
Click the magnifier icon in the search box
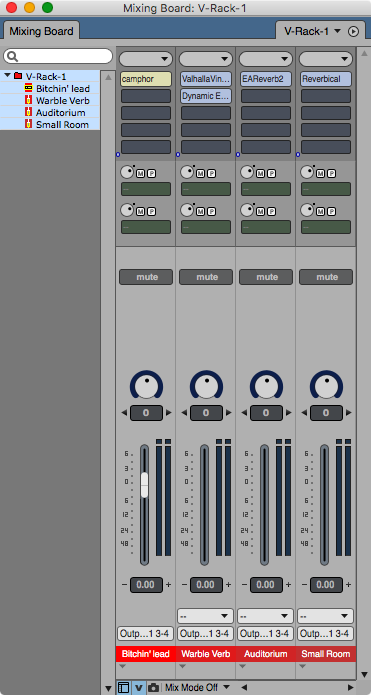pos(12,56)
